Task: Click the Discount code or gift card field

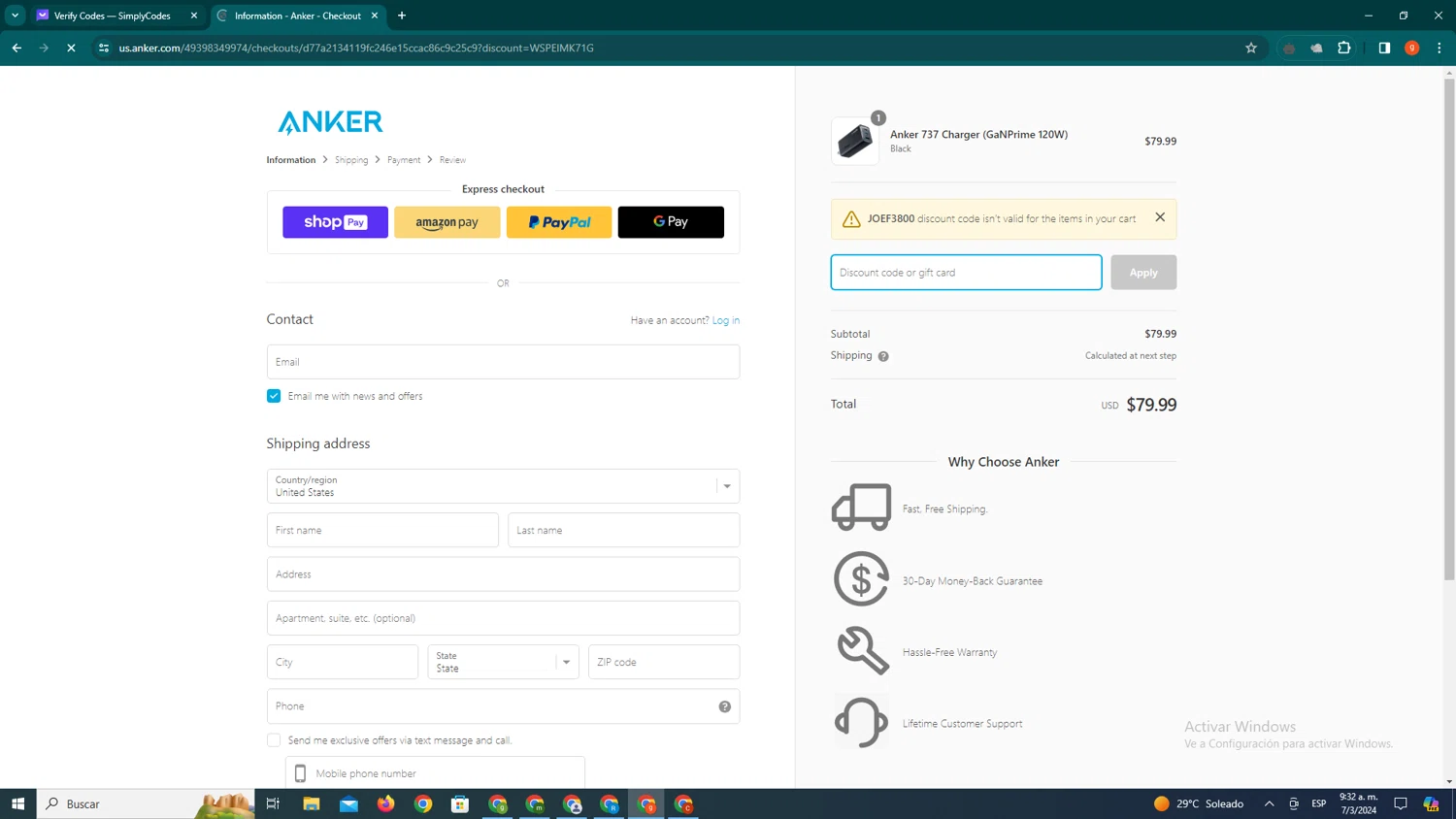Action: [x=966, y=273]
